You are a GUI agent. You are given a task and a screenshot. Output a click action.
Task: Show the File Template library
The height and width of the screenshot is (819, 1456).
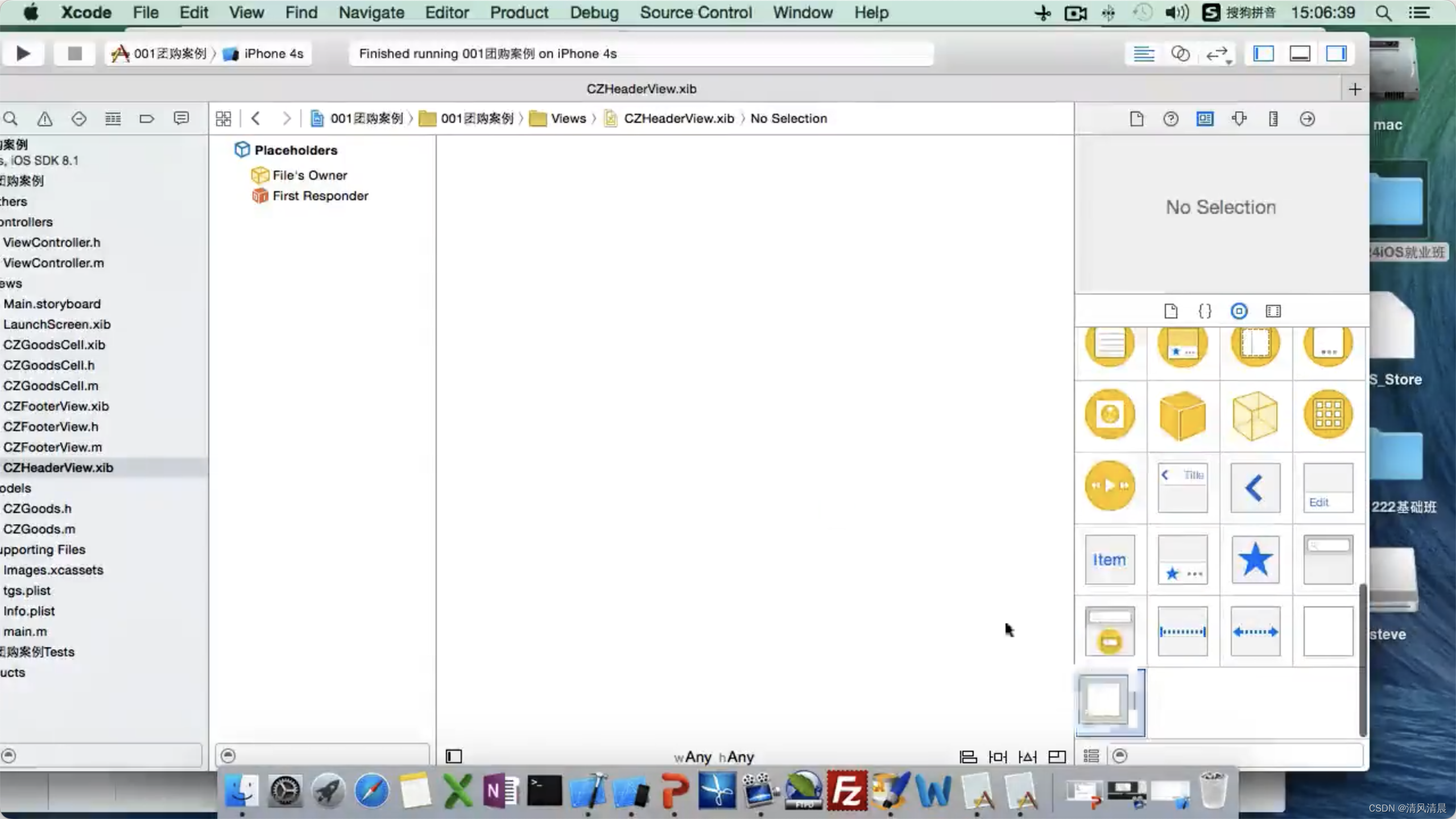click(1170, 311)
